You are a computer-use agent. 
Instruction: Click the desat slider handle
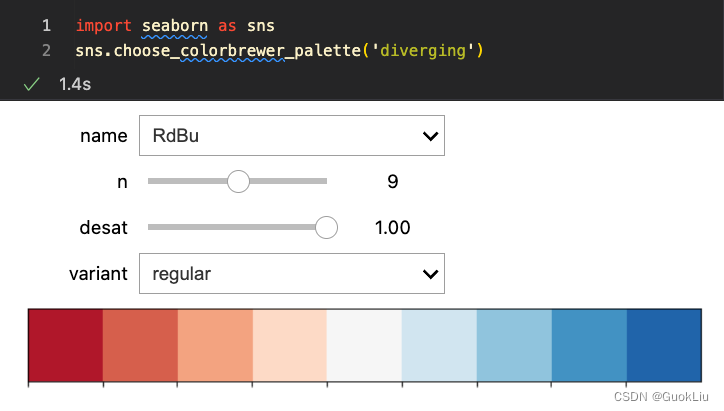[326, 227]
